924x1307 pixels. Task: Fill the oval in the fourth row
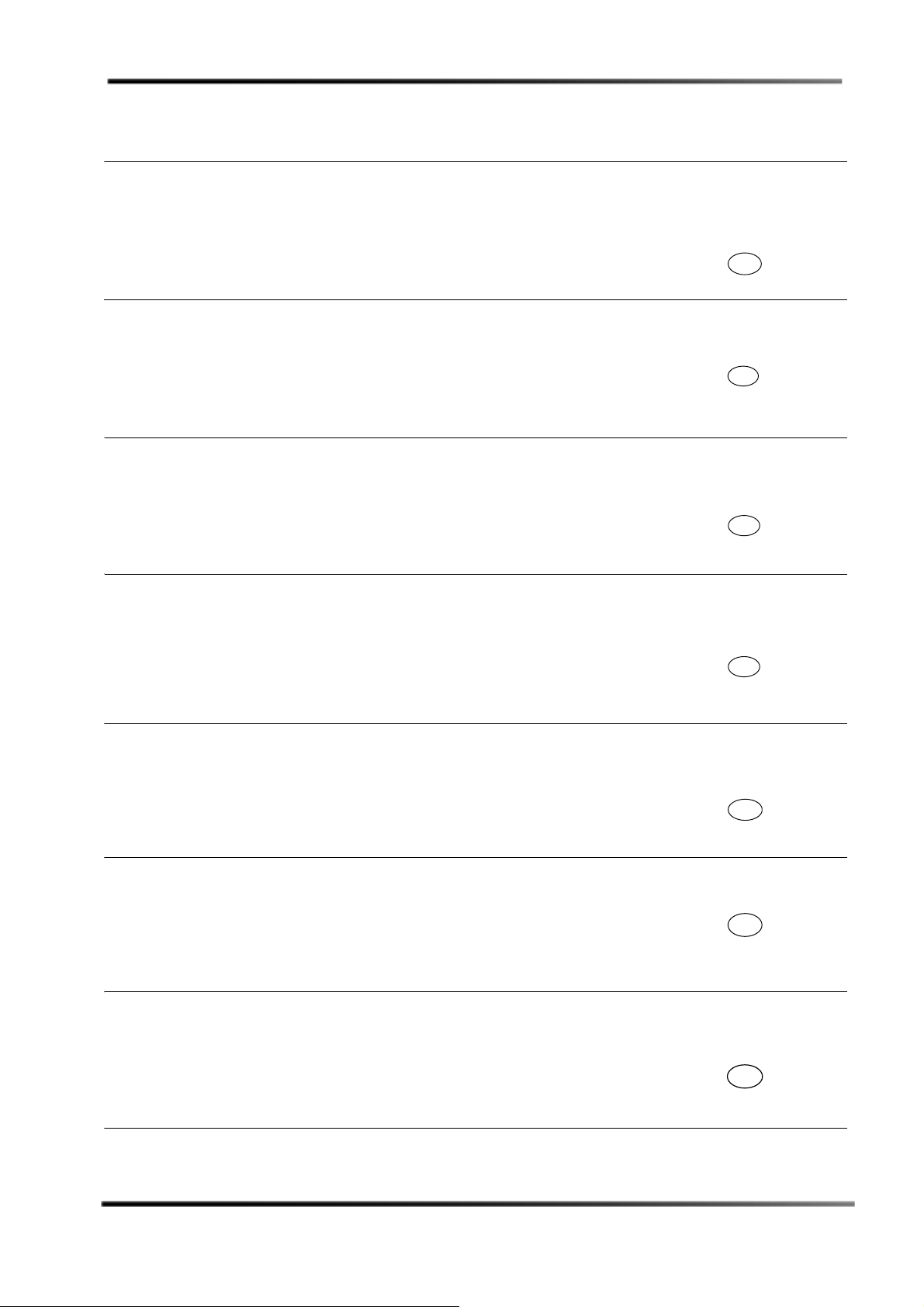tap(744, 667)
